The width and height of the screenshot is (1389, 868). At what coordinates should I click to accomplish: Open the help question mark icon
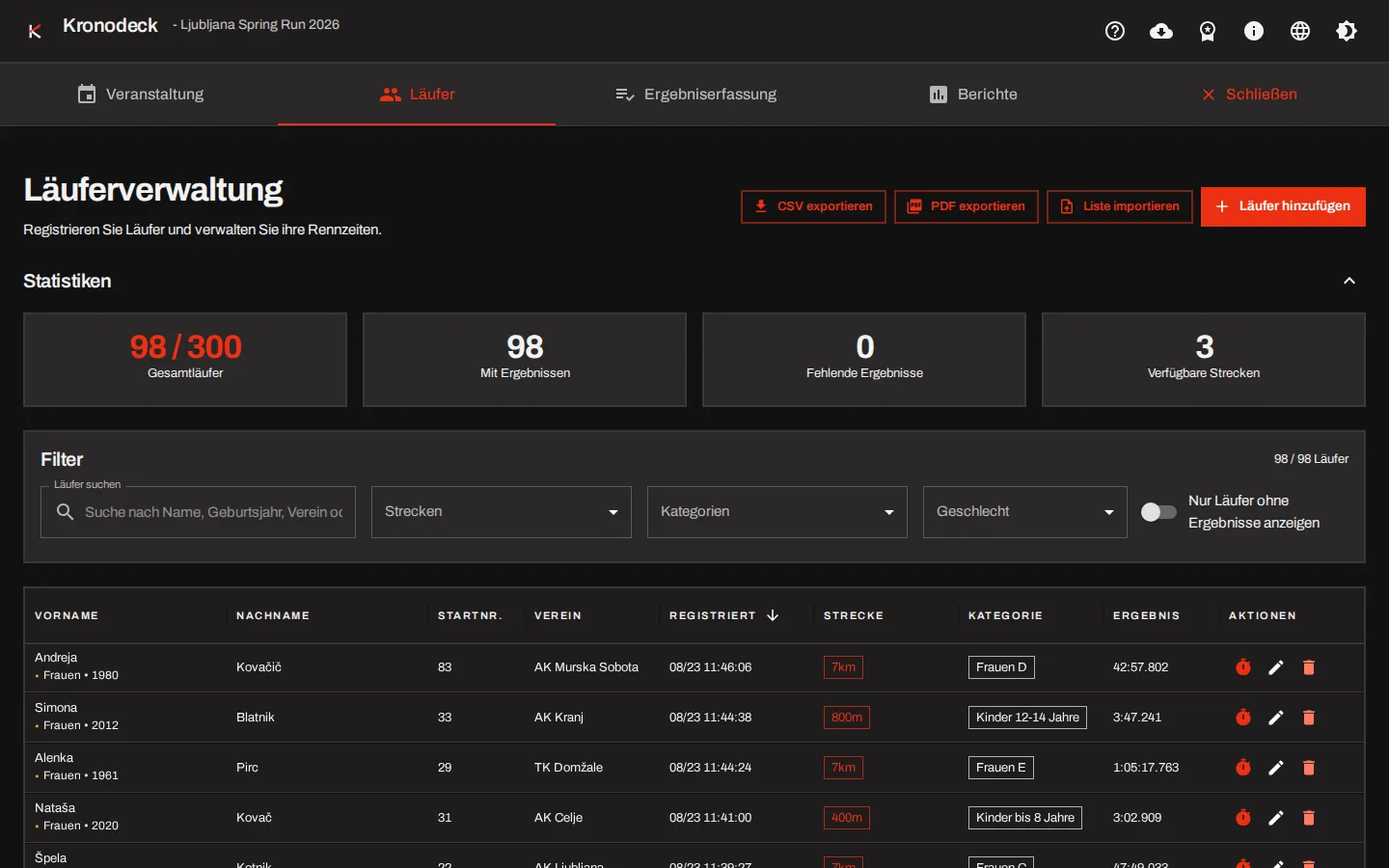pyautogui.click(x=1115, y=31)
